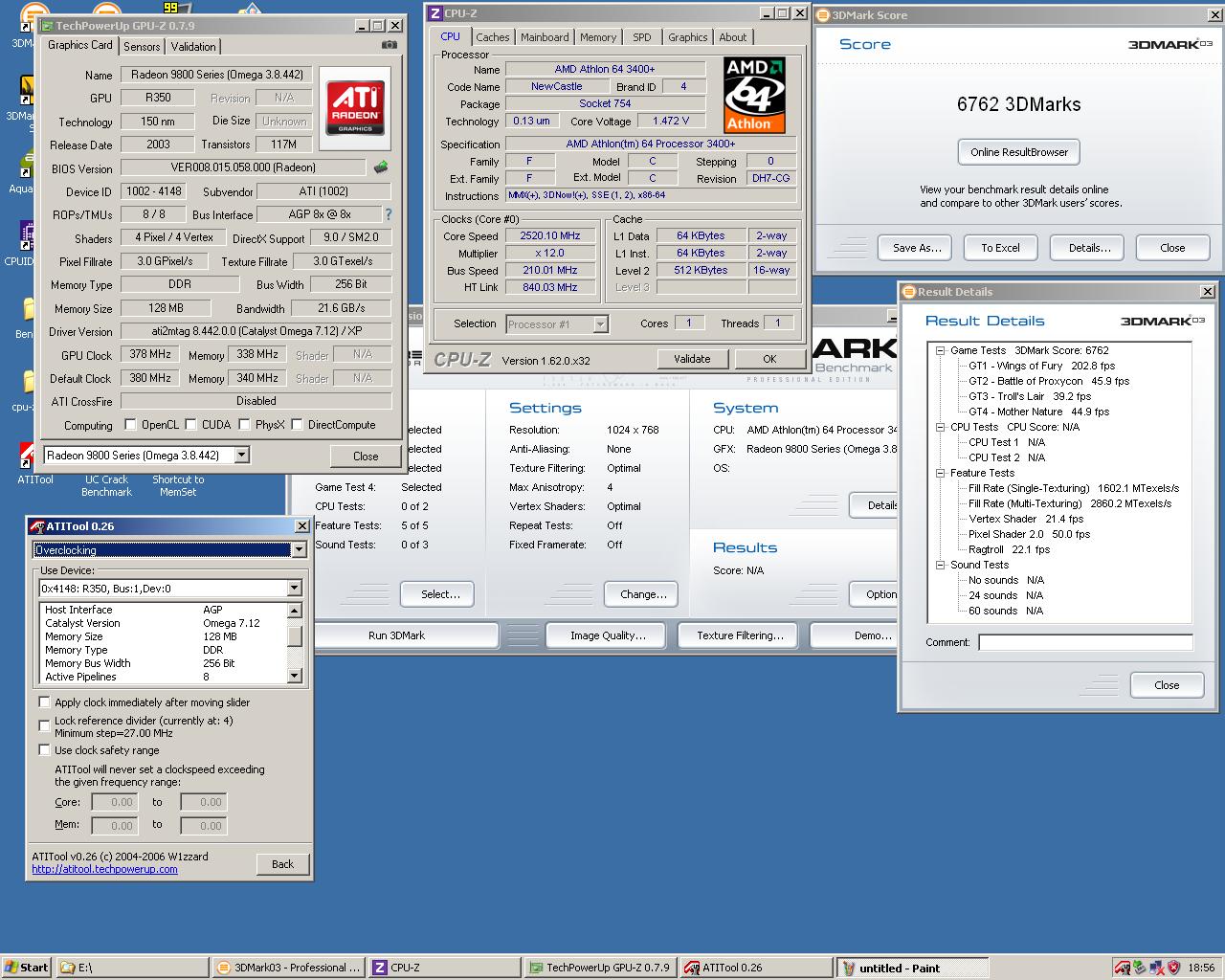Collapse the Game Tests tree node
This screenshot has height=980, width=1225.
point(940,350)
